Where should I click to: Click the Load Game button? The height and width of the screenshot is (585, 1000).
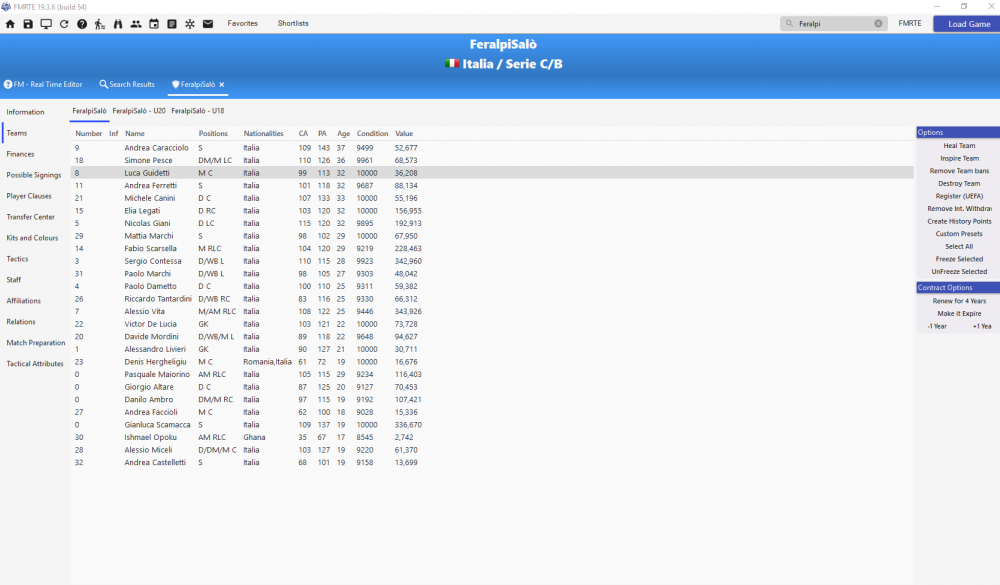967,24
